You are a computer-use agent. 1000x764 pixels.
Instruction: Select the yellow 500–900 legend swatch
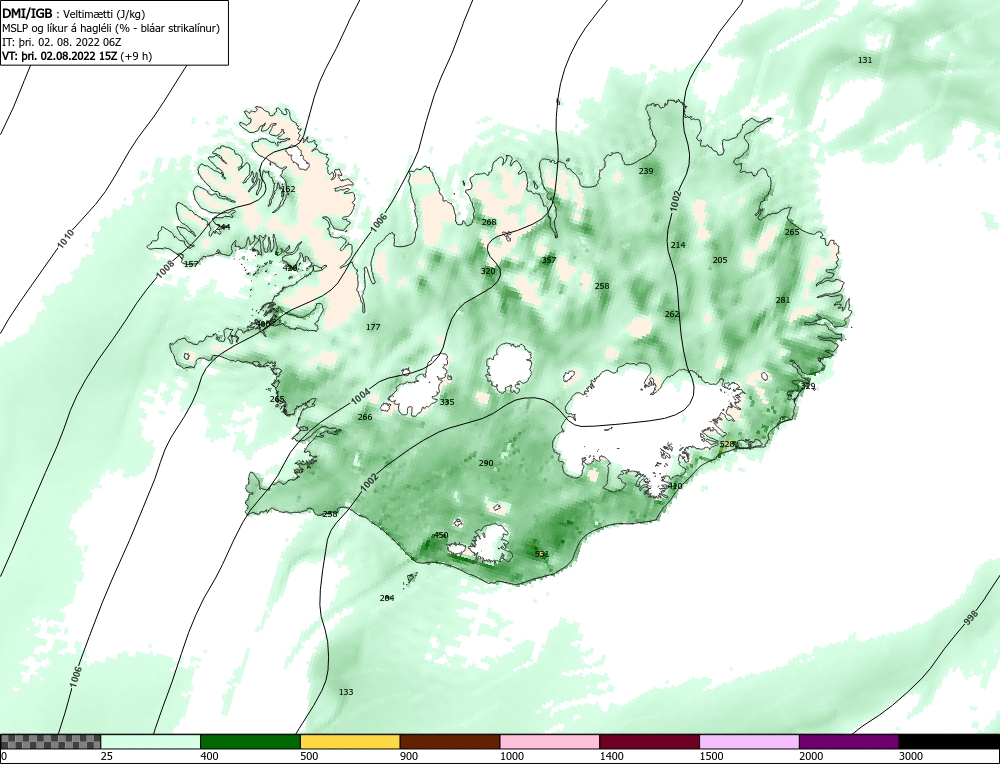(x=350, y=742)
